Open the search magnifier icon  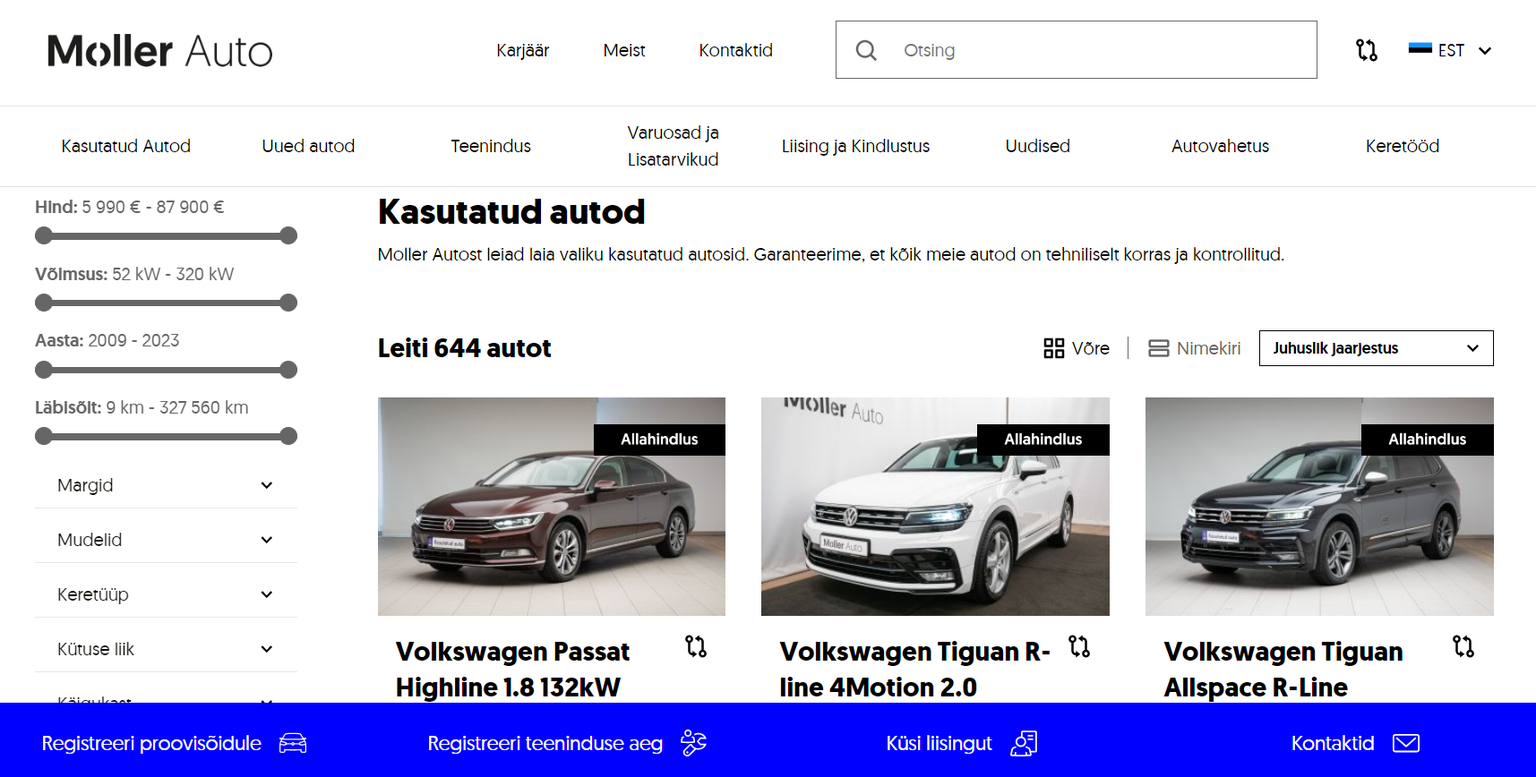(866, 49)
